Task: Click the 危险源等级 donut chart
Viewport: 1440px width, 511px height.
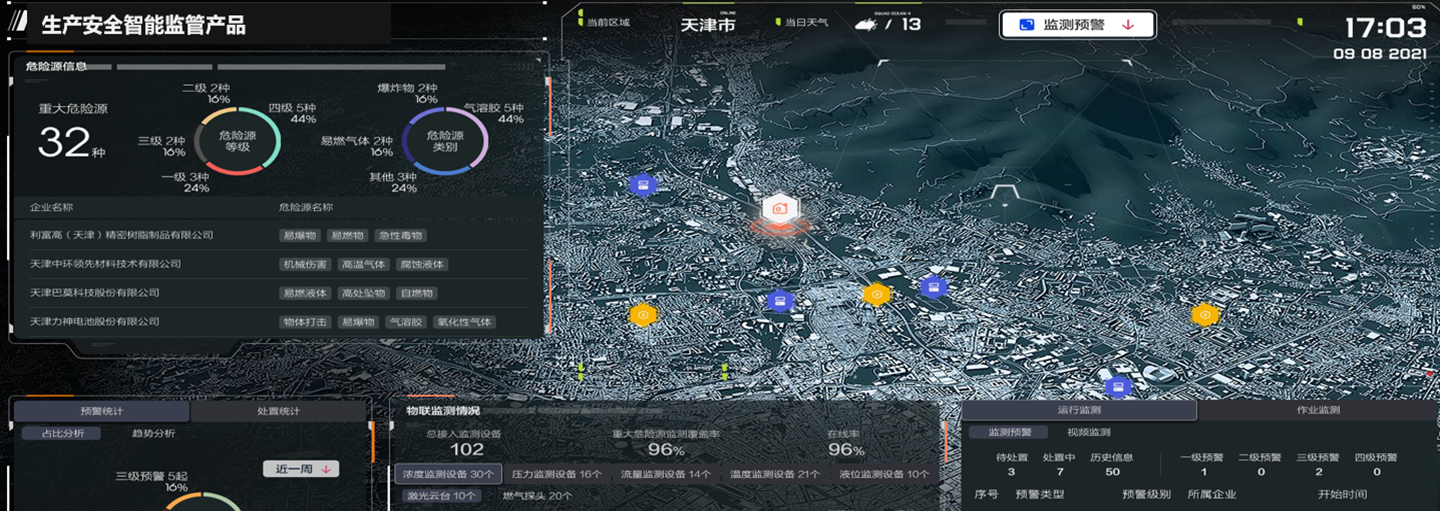Action: point(237,141)
